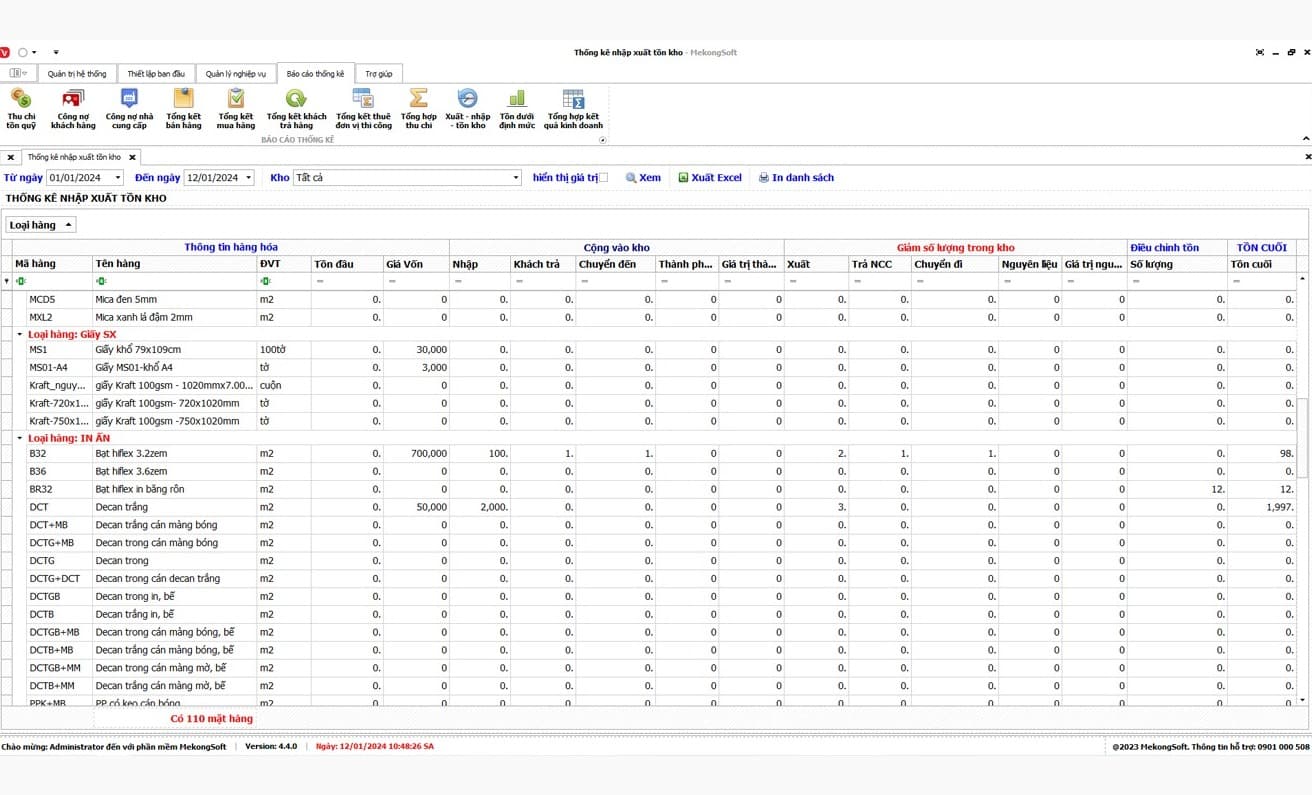1312x795 pixels.
Task: Toggle the hiển thị giá trị checkbox
Action: (x=603, y=177)
